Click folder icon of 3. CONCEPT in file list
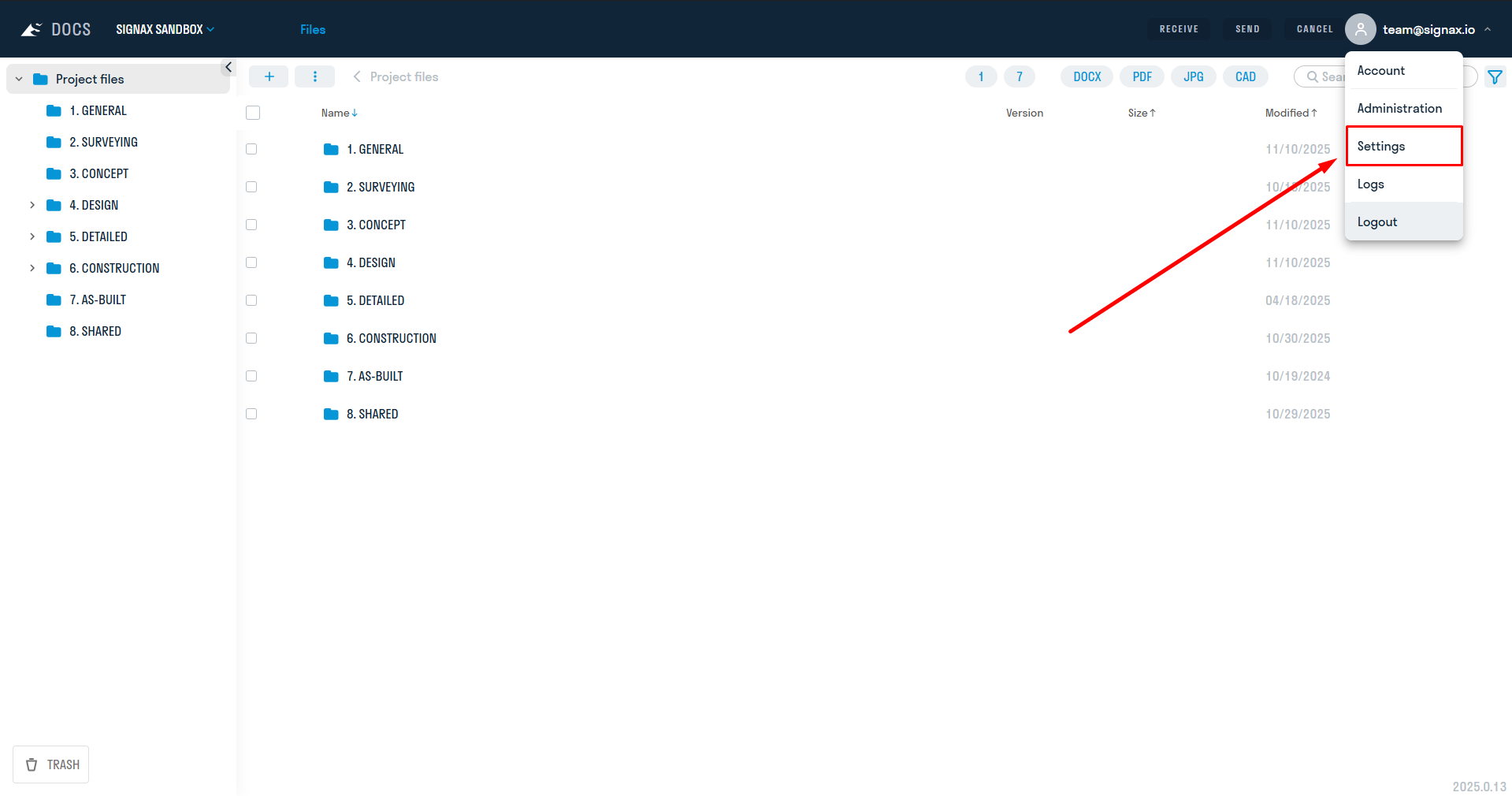This screenshot has height=796, width=1512. pyautogui.click(x=331, y=225)
